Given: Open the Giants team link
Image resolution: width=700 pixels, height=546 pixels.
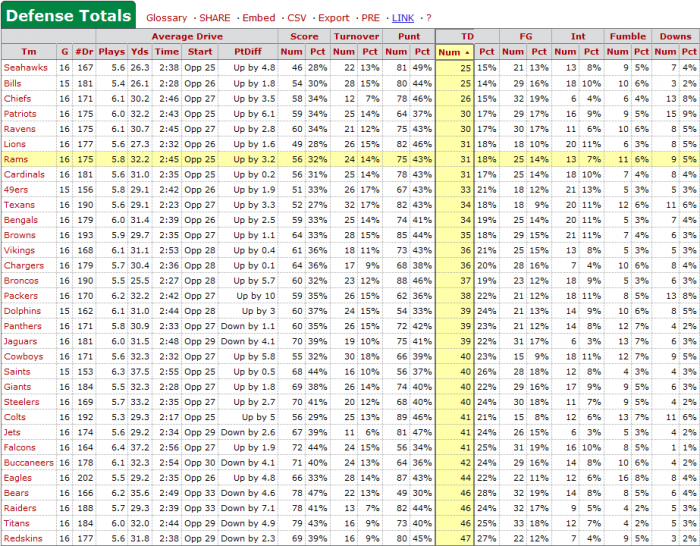Looking at the screenshot, I should coord(17,387).
